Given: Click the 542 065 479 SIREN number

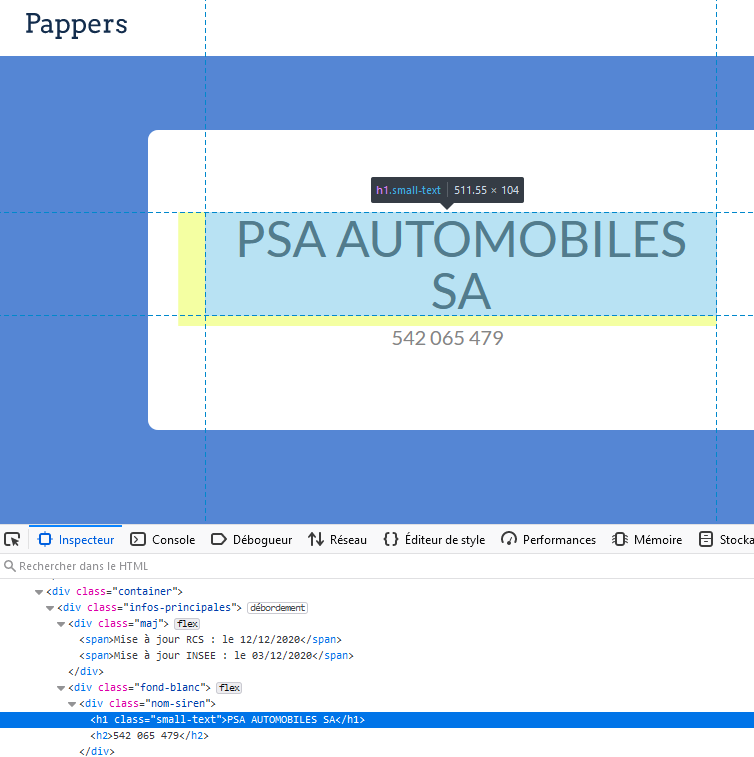Looking at the screenshot, I should (447, 338).
